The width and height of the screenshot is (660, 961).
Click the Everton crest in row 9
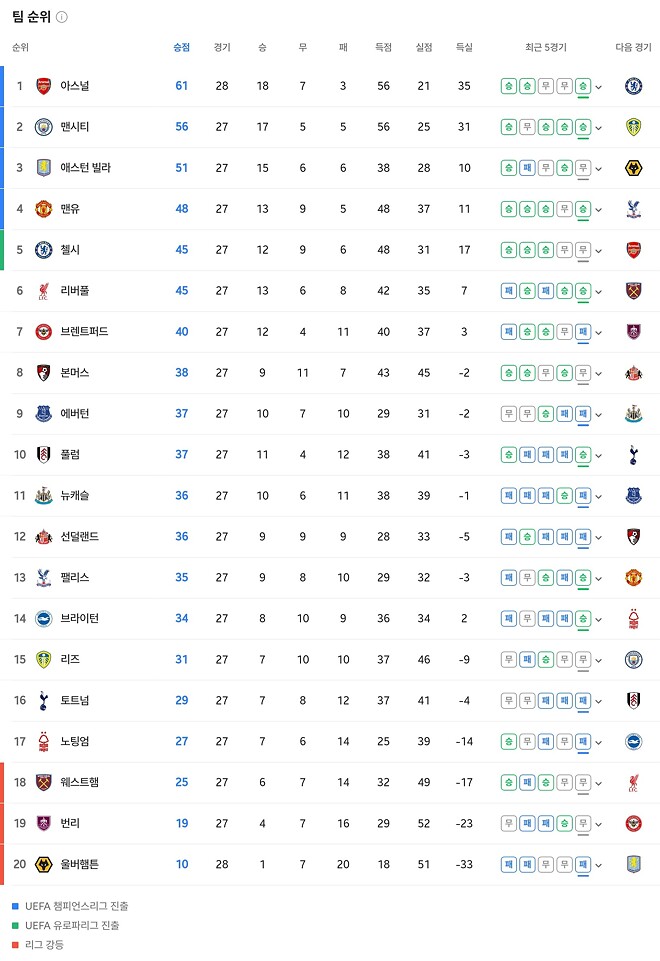point(43,414)
